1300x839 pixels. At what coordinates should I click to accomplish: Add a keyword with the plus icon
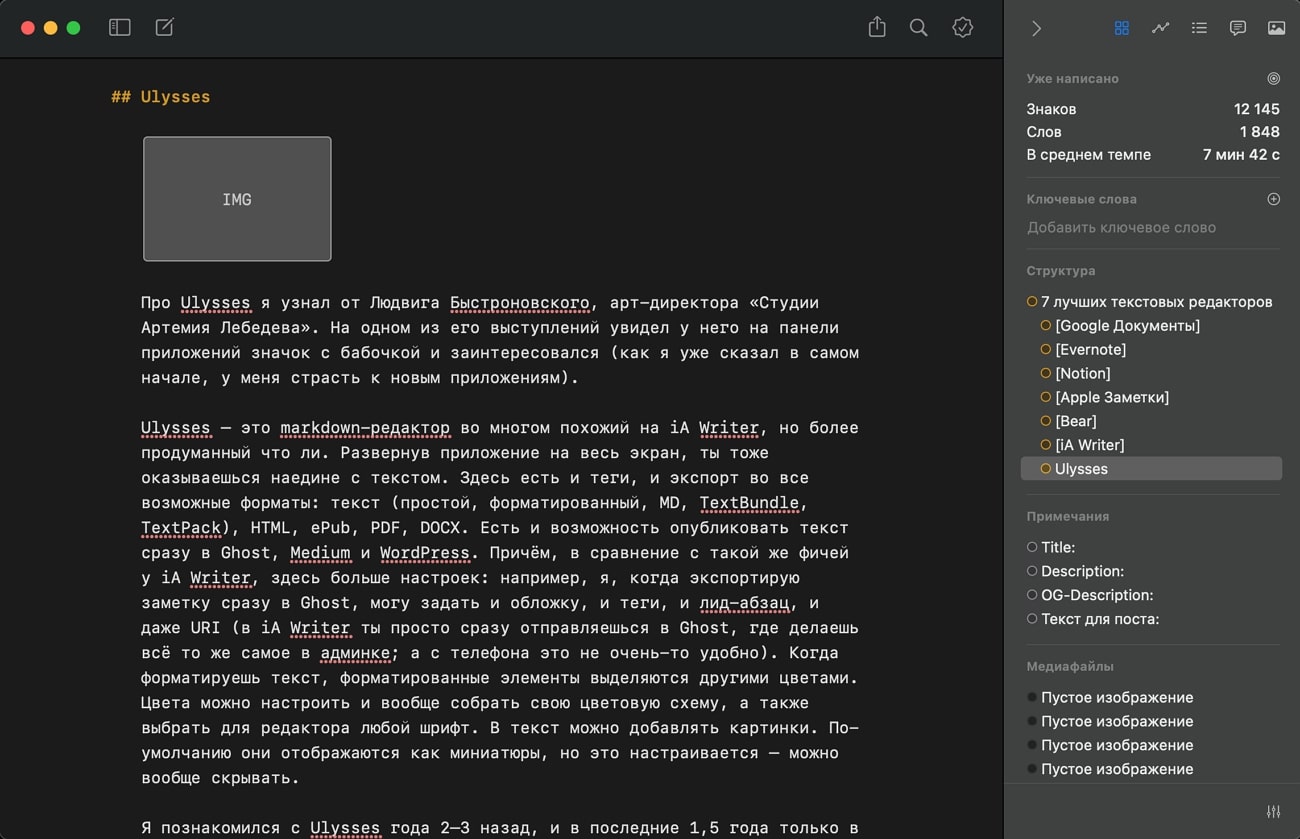point(1273,199)
